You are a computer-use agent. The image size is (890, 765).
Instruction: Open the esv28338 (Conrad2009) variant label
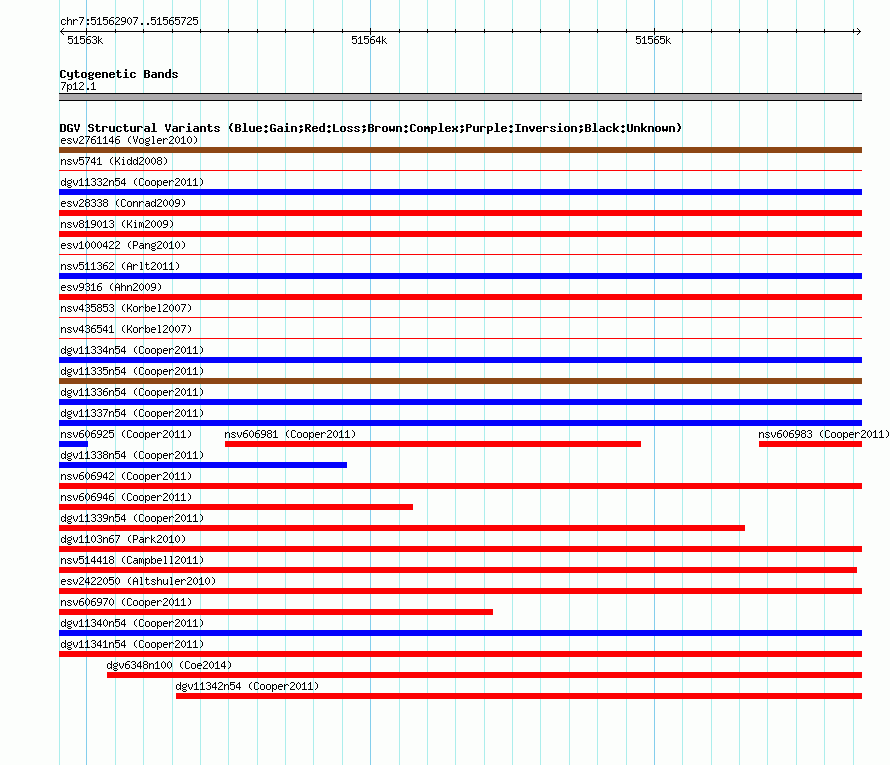pyautogui.click(x=123, y=203)
